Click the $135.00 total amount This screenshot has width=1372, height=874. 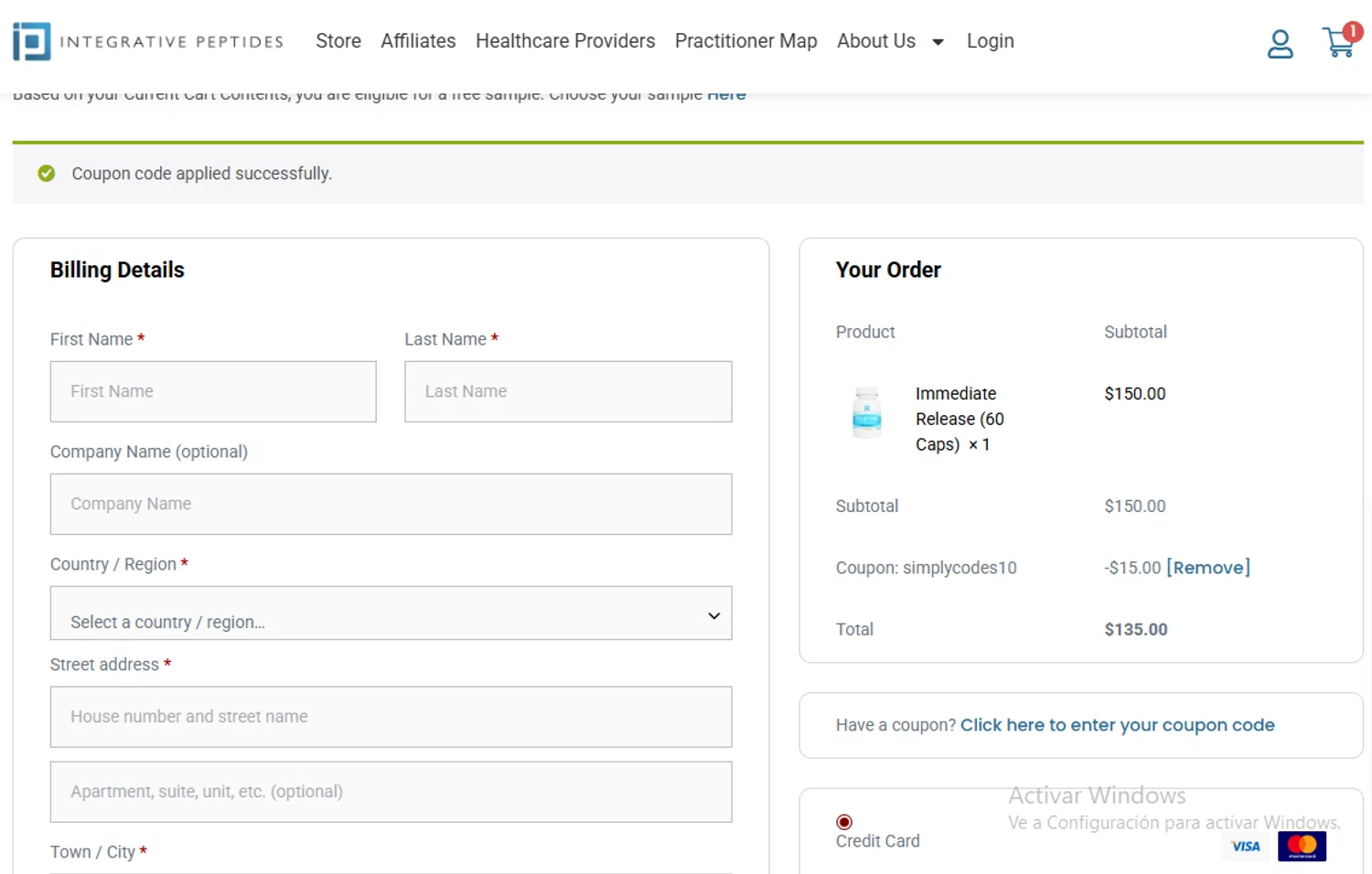click(x=1135, y=629)
